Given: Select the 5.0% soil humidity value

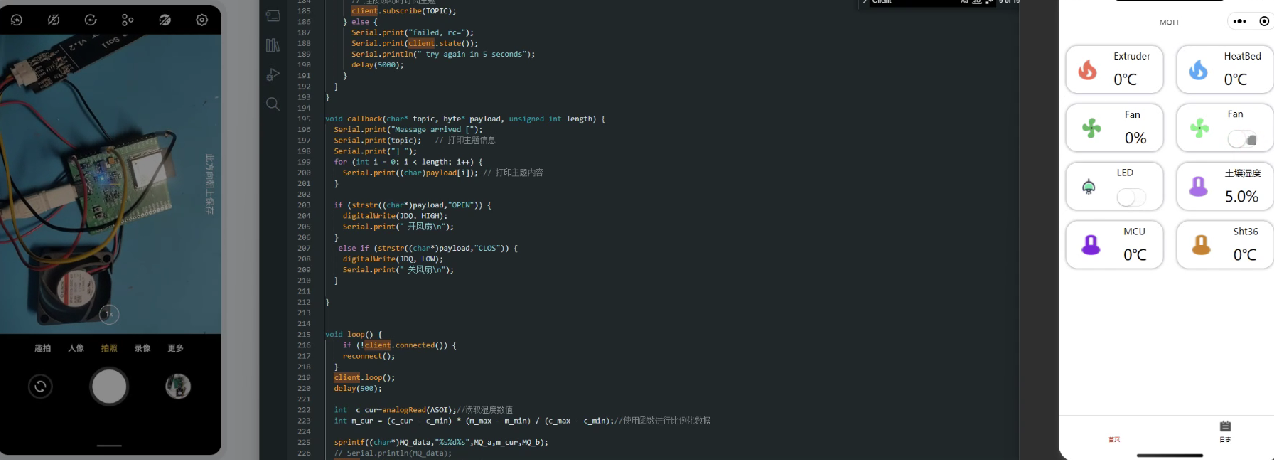Looking at the screenshot, I should tap(1241, 197).
